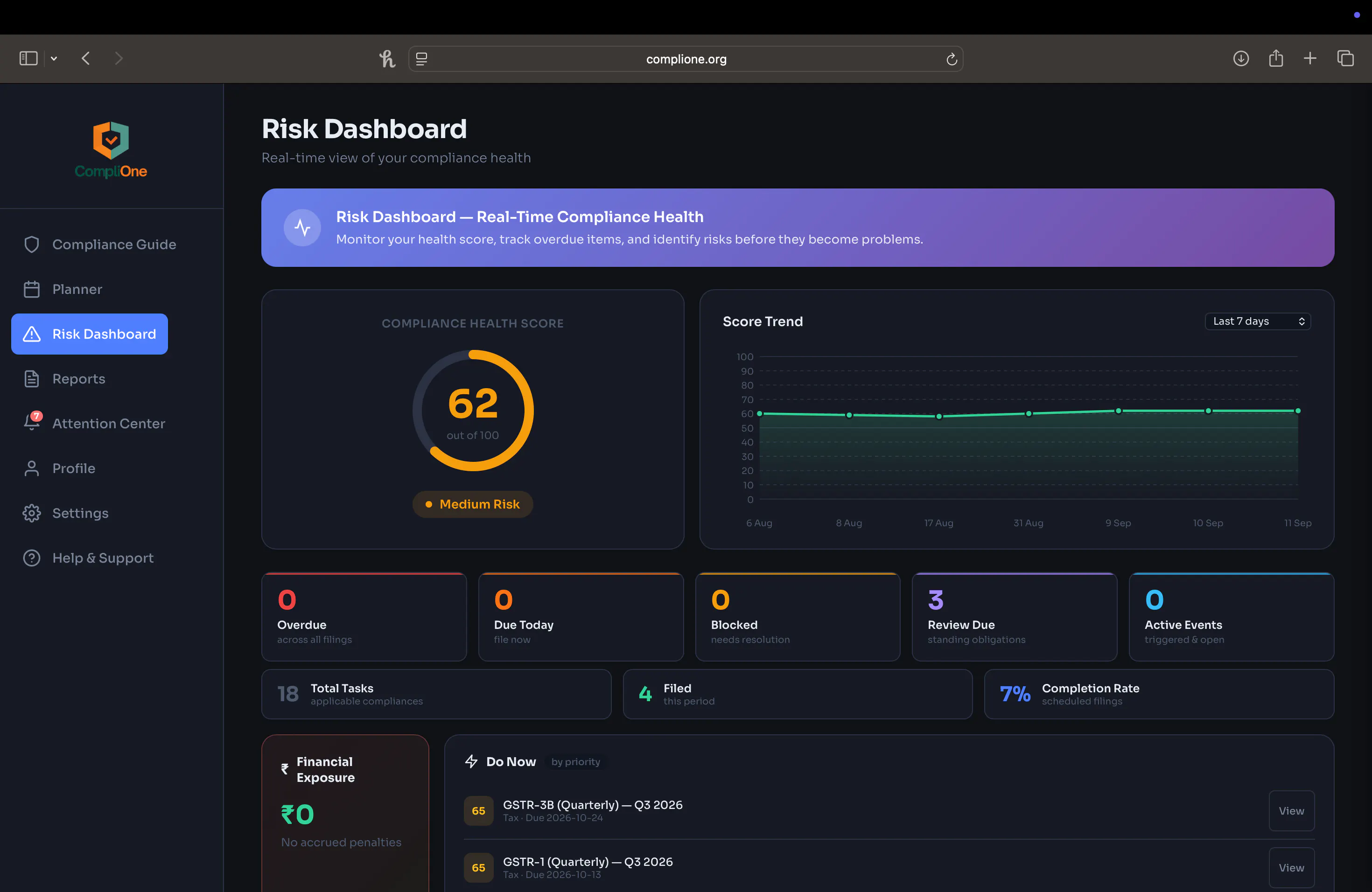This screenshot has height=892, width=1372.
Task: Click the CompliOne logo
Action: point(111,150)
